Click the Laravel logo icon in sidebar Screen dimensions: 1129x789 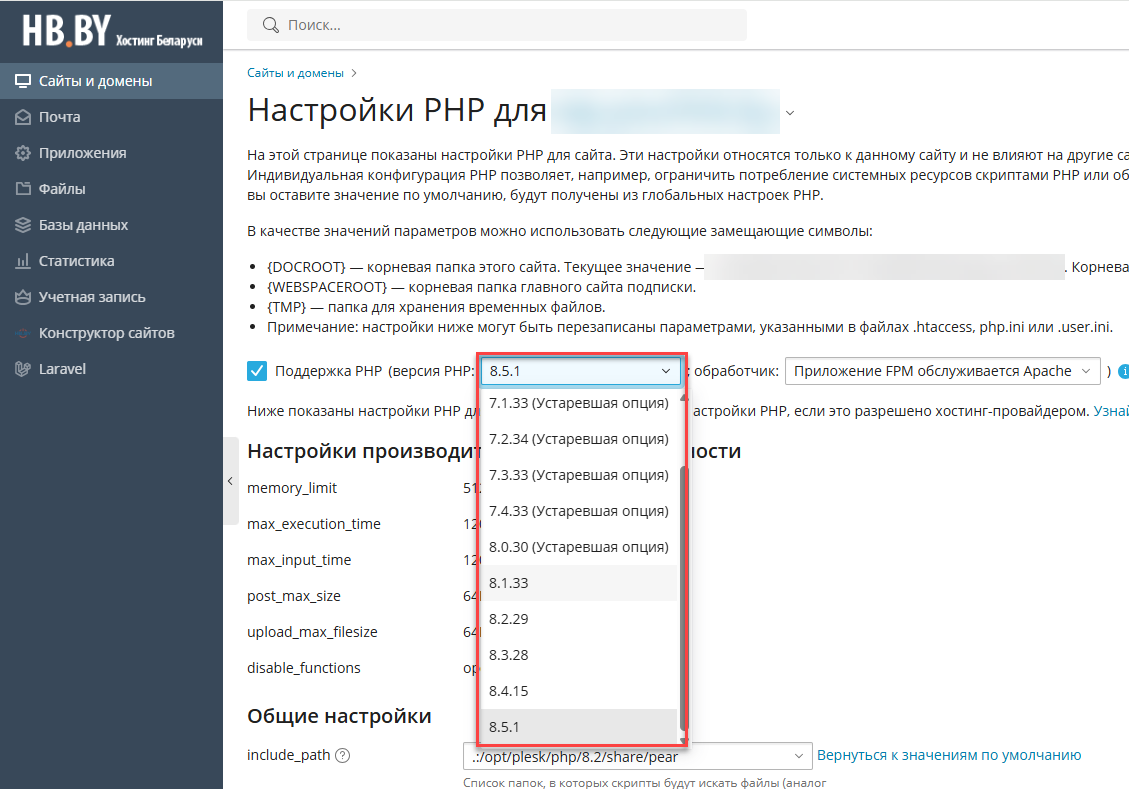pyautogui.click(x=23, y=369)
